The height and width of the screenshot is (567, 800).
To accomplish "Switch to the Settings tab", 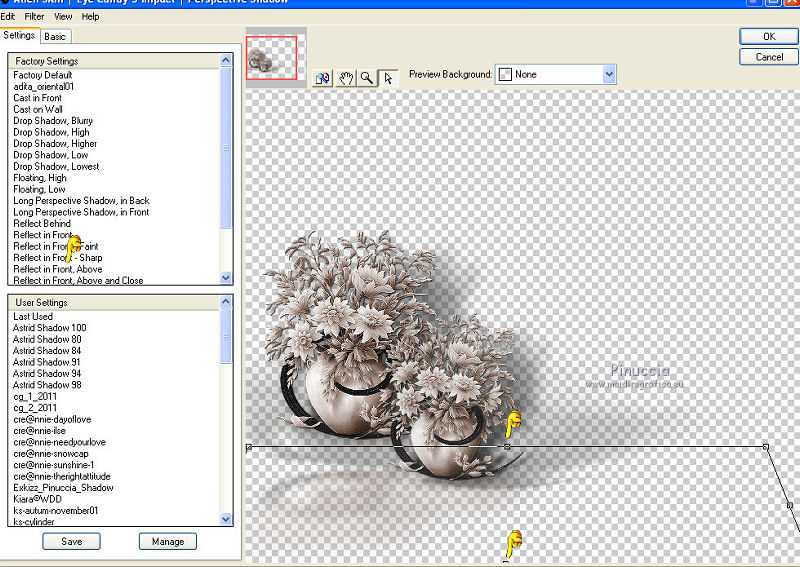I will (x=19, y=35).
